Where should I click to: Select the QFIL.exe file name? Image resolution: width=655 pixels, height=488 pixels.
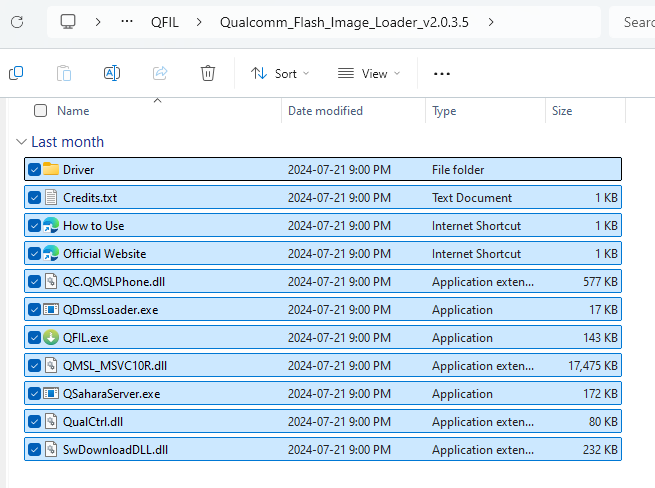tap(86, 338)
